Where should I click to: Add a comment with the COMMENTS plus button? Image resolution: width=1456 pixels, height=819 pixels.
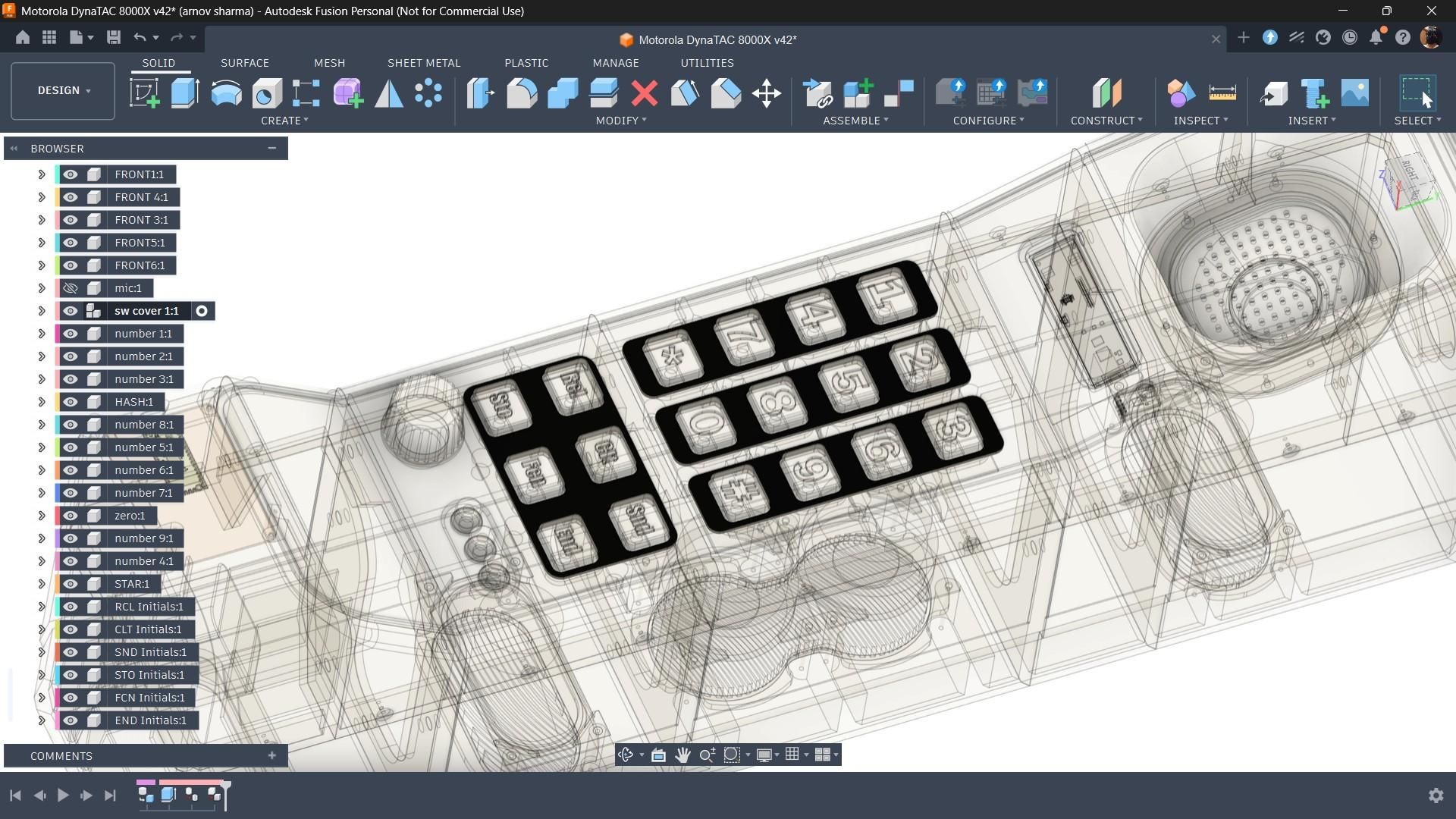(271, 756)
